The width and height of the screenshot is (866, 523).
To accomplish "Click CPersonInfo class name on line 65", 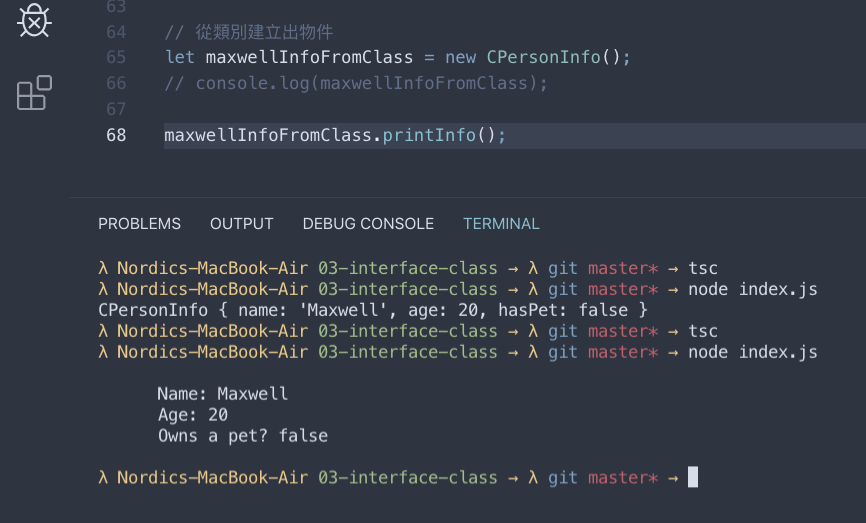I will 543,57.
